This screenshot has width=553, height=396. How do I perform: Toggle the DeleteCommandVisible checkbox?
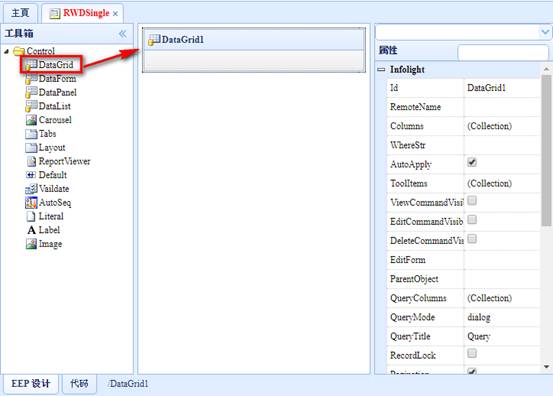(x=472, y=239)
